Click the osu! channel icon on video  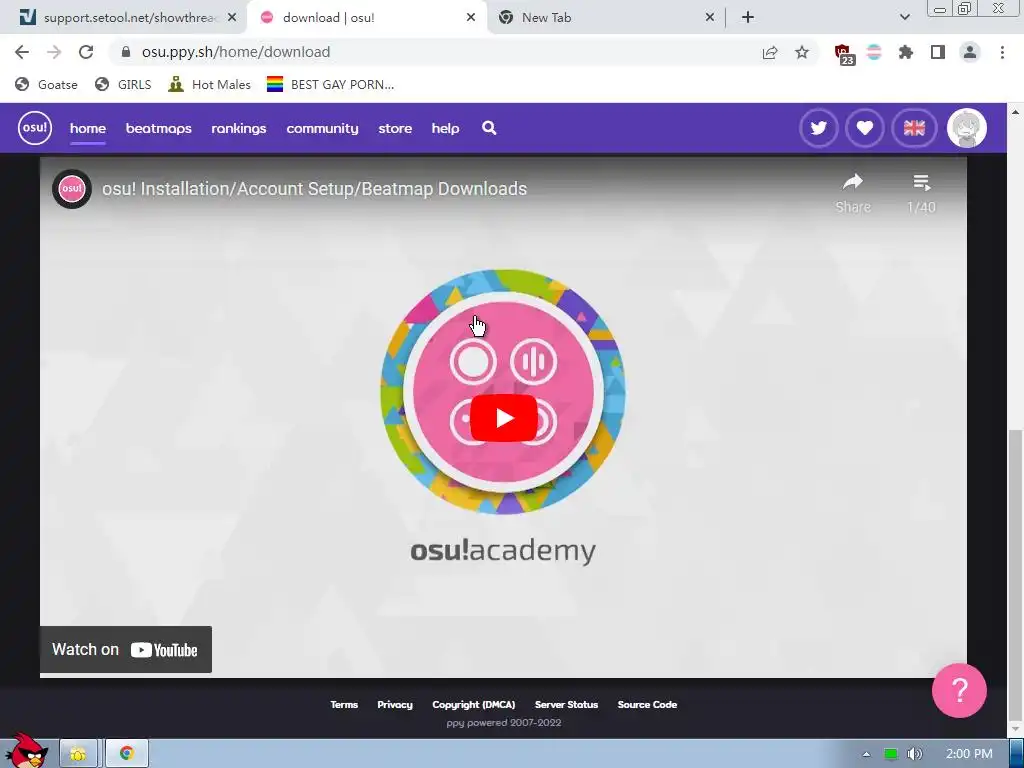point(72,189)
